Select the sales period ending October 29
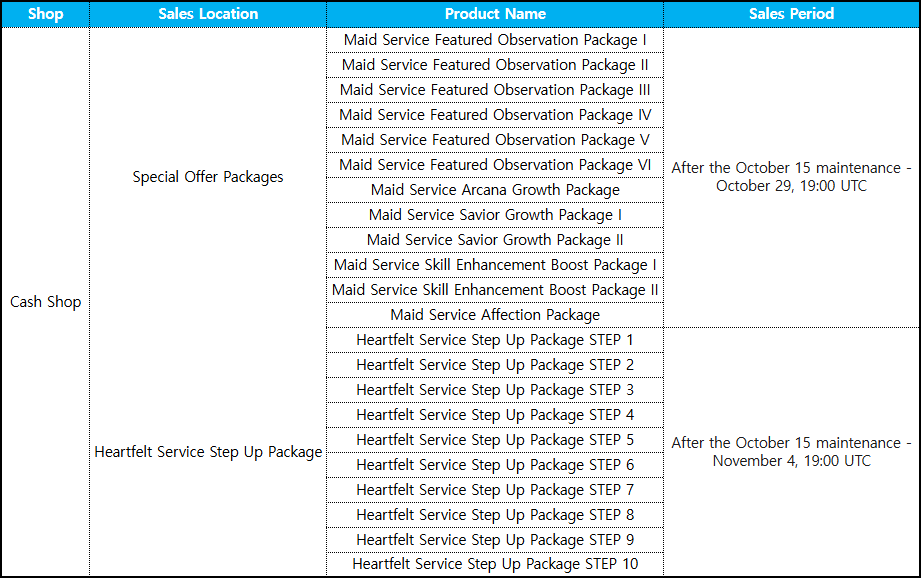Viewport: 921px width, 578px height. coord(791,177)
